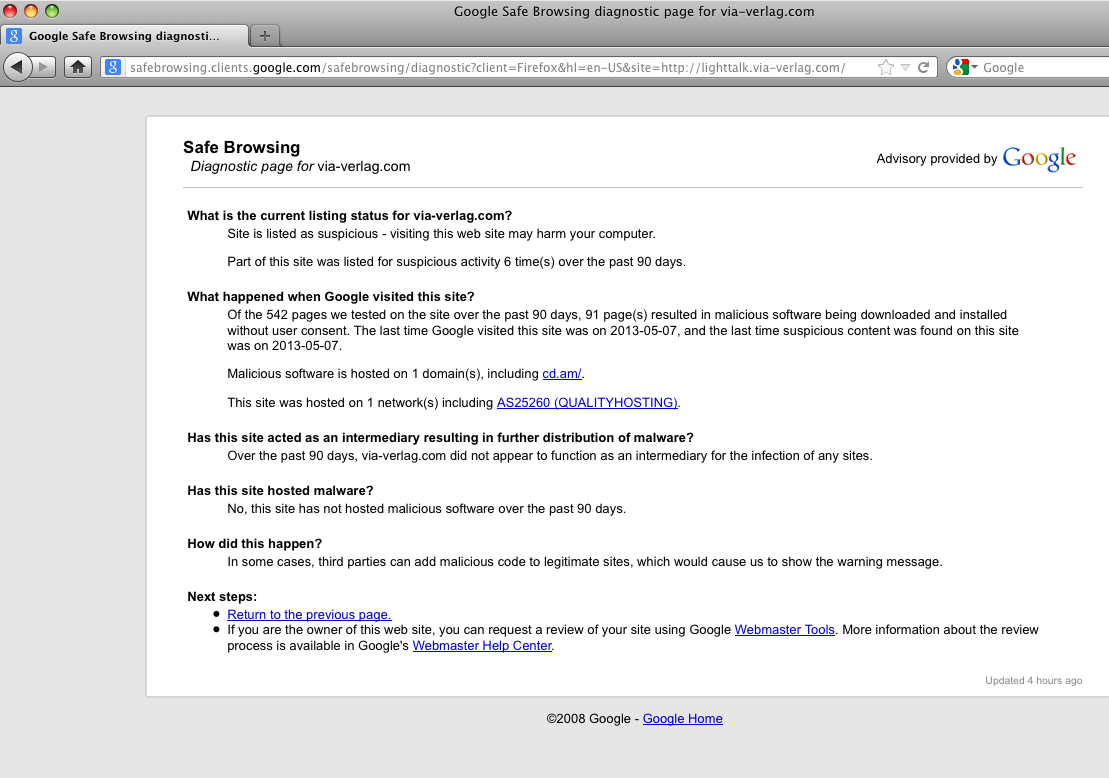Focus the Google search box
This screenshot has height=778, width=1109.
pyautogui.click(x=1040, y=67)
